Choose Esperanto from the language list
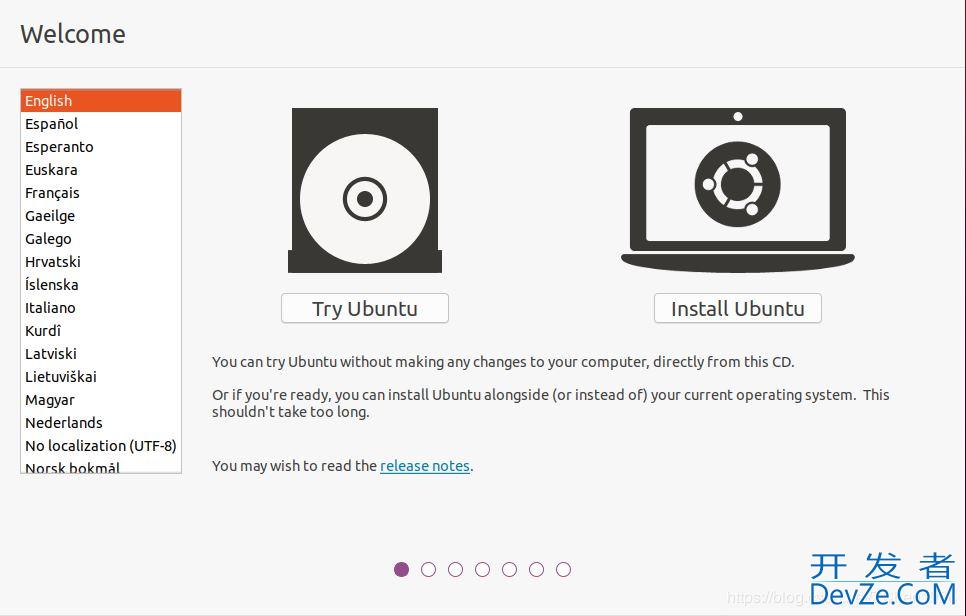This screenshot has height=616, width=966. tap(101, 147)
